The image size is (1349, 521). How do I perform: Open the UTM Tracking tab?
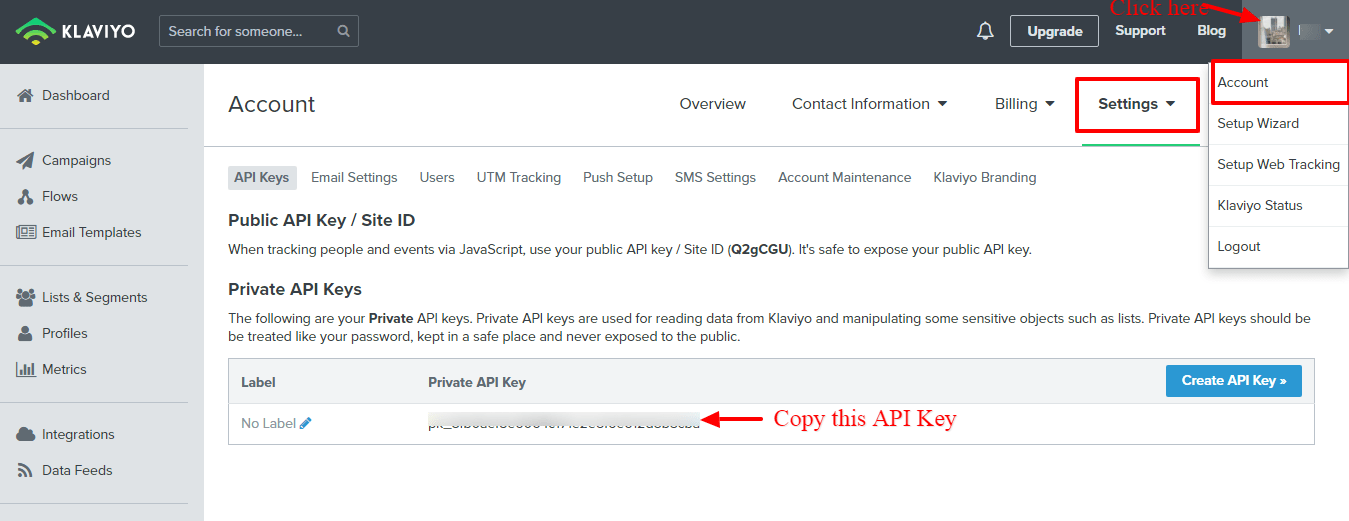[x=519, y=177]
